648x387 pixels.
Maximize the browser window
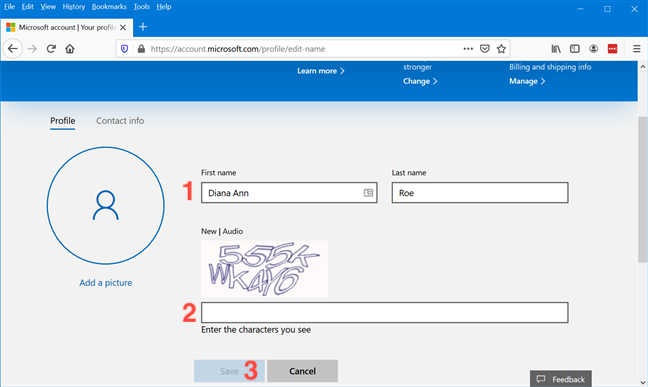(607, 9)
